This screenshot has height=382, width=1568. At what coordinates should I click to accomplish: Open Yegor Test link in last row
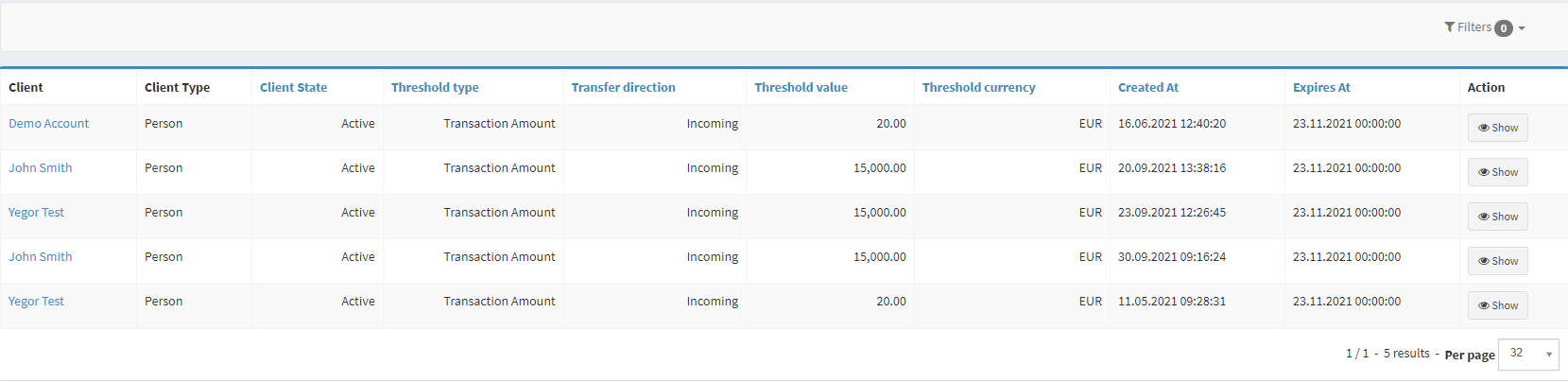[x=37, y=302]
